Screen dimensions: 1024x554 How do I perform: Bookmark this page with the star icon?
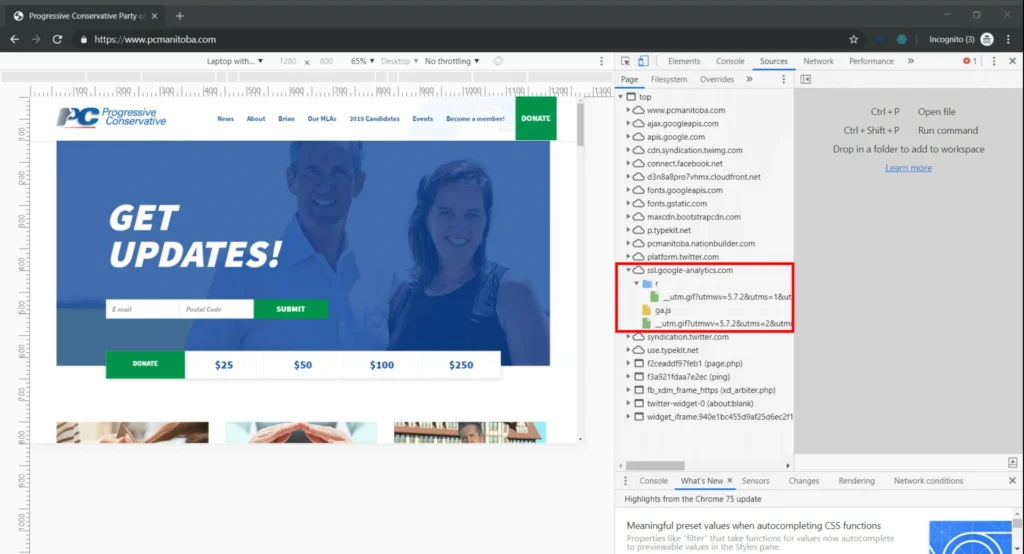(853, 39)
